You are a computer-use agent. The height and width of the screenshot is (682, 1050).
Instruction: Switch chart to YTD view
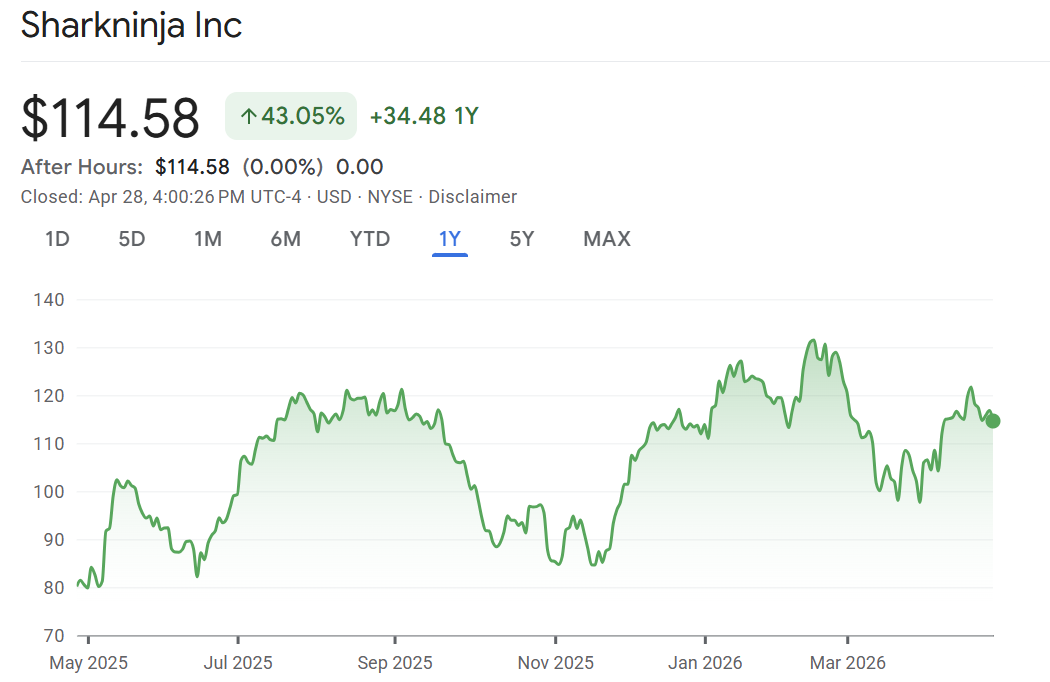pos(370,239)
